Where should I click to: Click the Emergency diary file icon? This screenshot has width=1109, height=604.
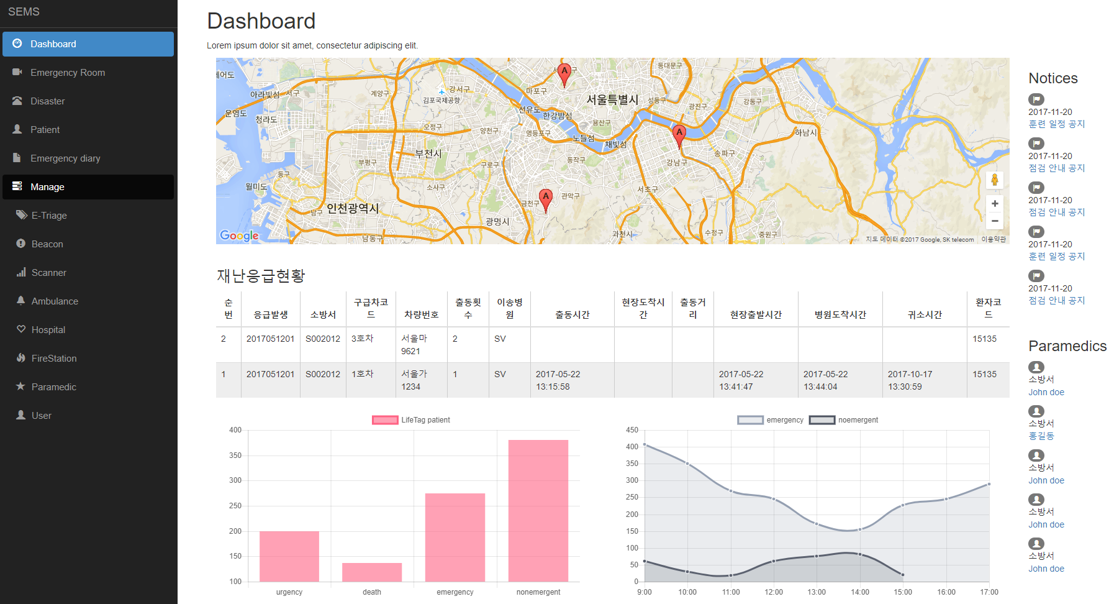tap(17, 158)
